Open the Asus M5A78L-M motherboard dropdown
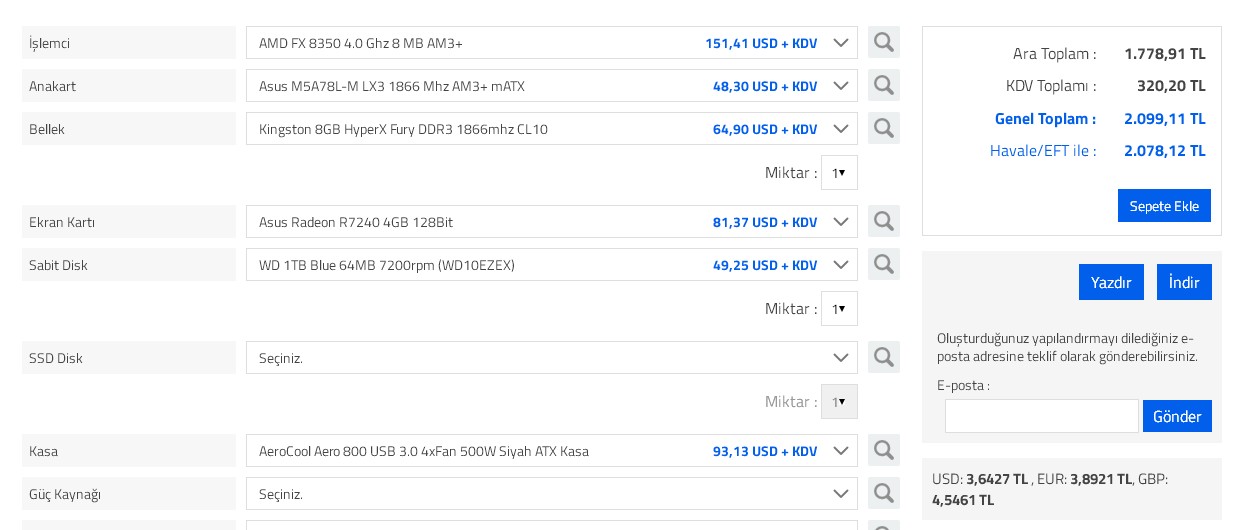Image resolution: width=1243 pixels, height=530 pixels. point(551,86)
